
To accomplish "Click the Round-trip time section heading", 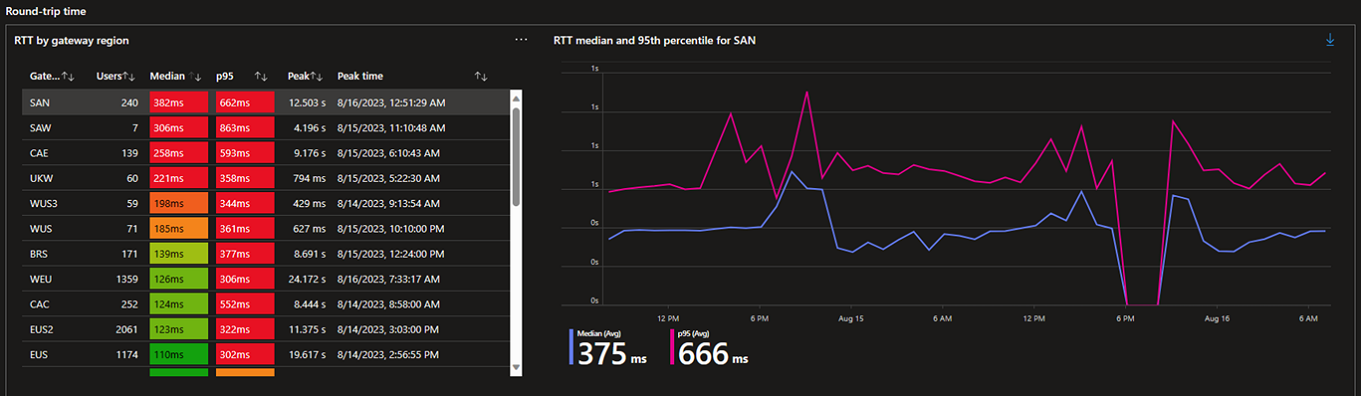I will click(45, 10).
